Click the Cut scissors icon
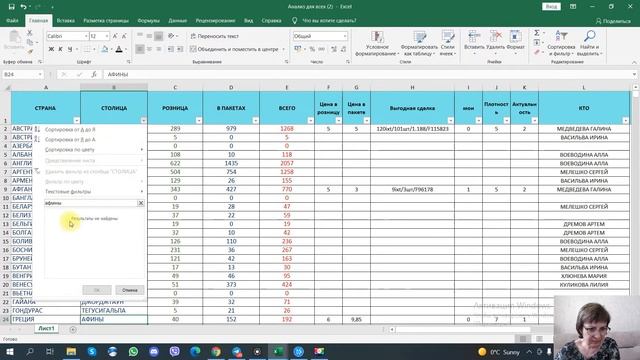 coord(30,33)
